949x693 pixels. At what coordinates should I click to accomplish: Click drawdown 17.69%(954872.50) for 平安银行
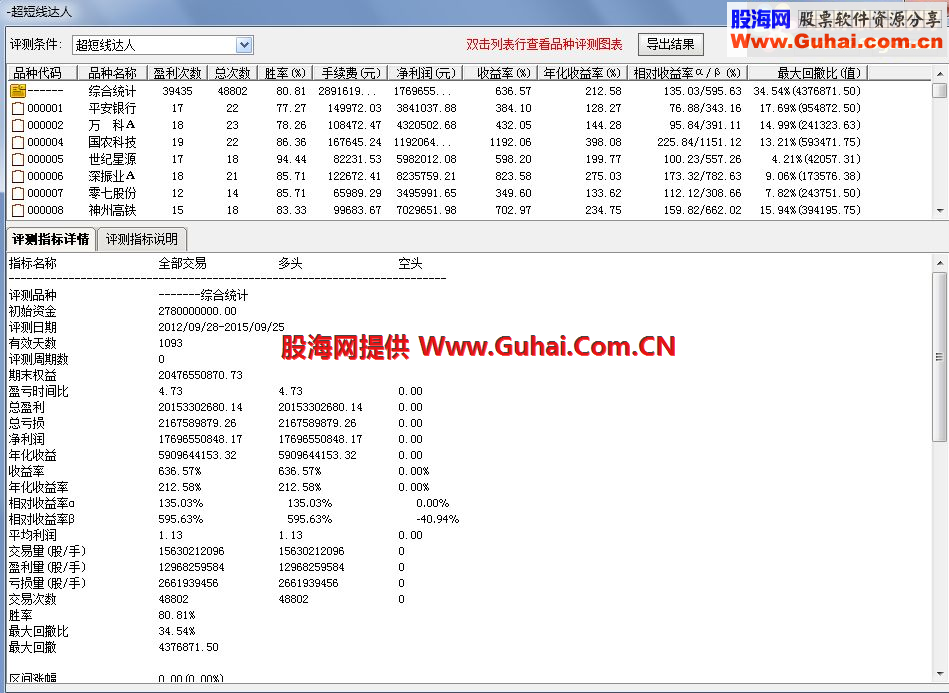pos(810,108)
